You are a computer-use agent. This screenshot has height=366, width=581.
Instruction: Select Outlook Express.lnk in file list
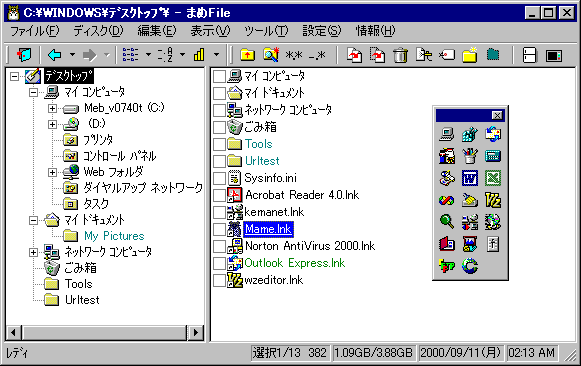coord(295,263)
